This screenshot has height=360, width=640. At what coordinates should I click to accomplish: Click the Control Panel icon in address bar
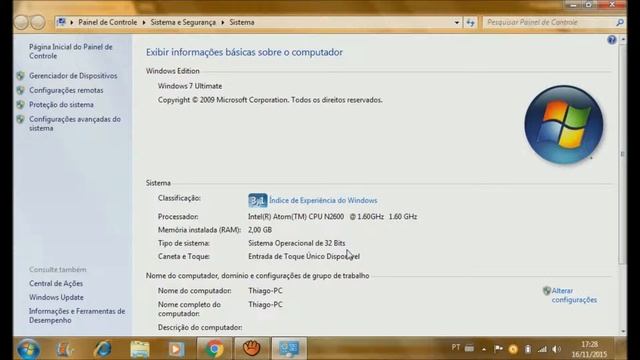click(x=61, y=22)
